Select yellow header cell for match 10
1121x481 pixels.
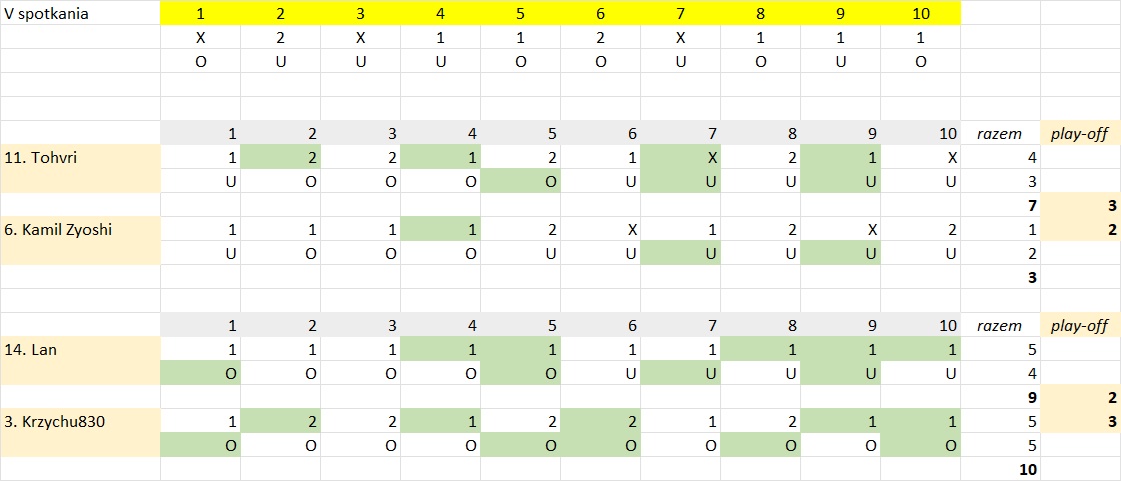[x=920, y=13]
